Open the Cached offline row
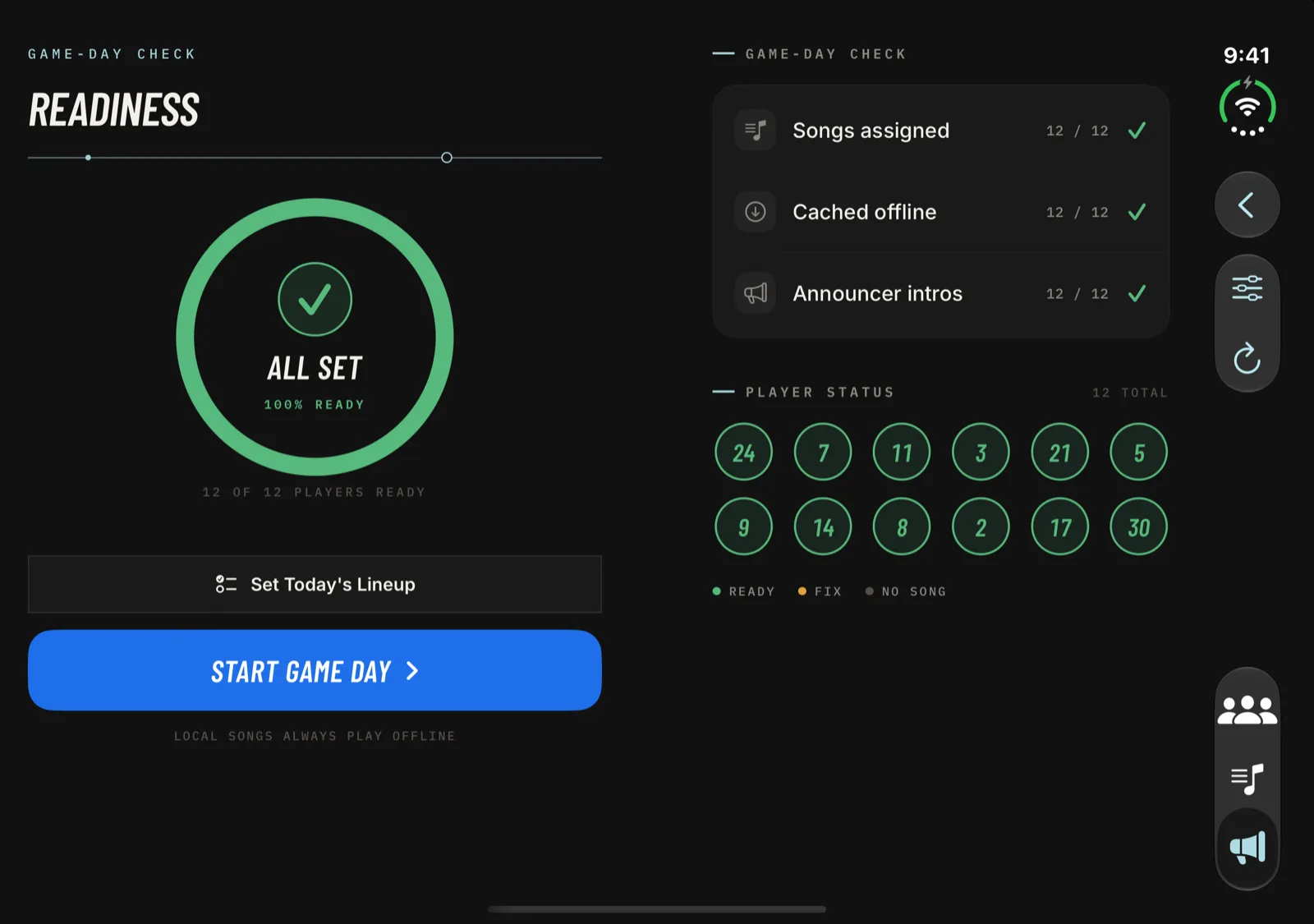This screenshot has width=1314, height=924. coord(941,212)
